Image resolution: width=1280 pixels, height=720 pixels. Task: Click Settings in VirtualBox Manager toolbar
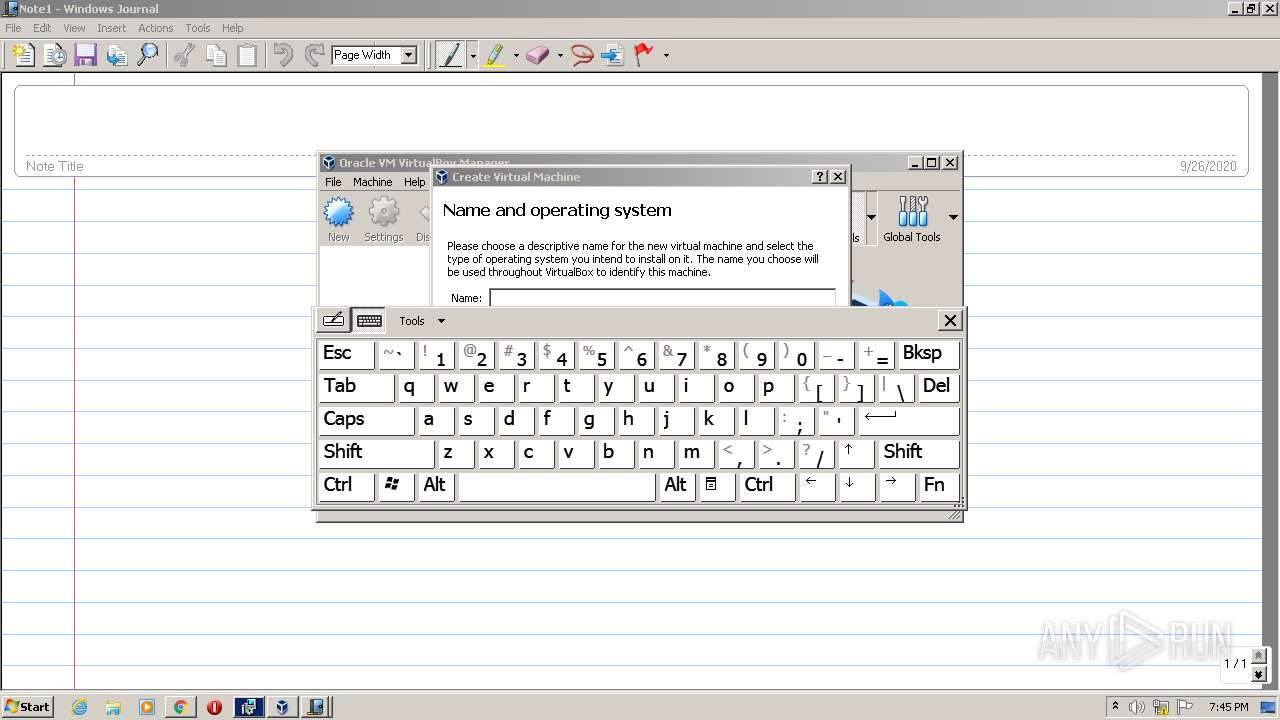(384, 219)
